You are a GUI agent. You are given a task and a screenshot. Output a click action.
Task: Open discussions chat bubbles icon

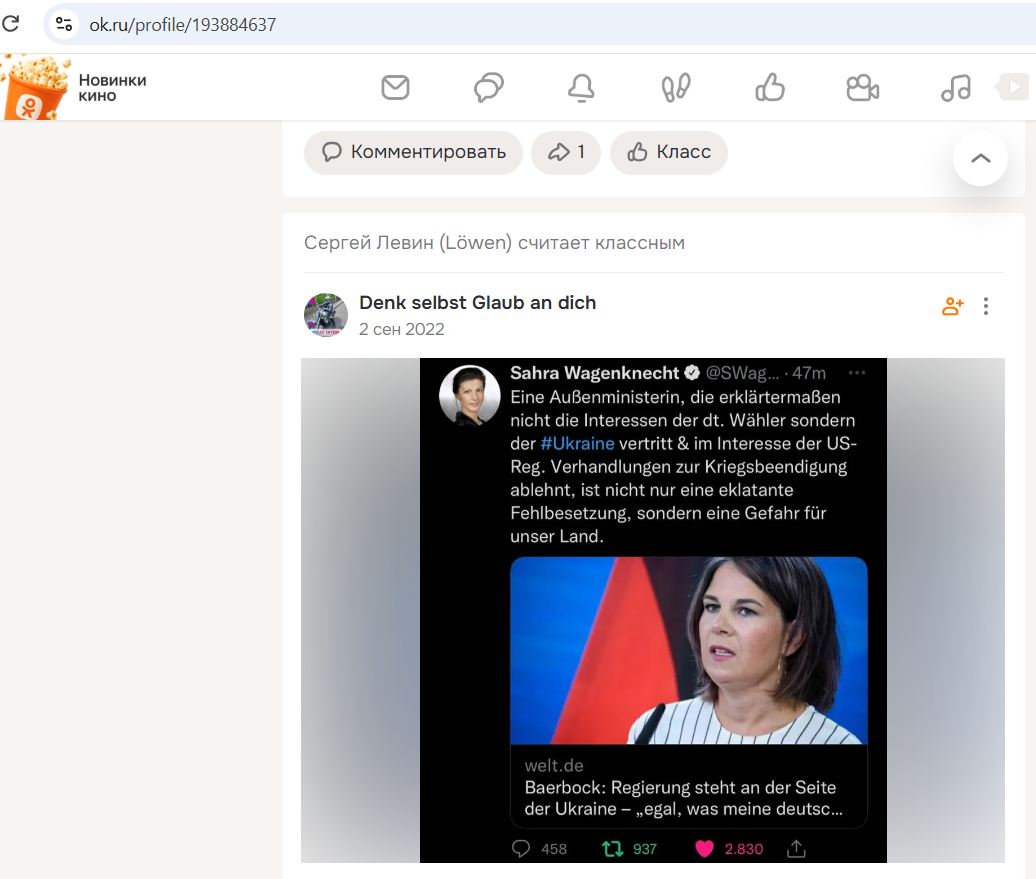point(489,87)
